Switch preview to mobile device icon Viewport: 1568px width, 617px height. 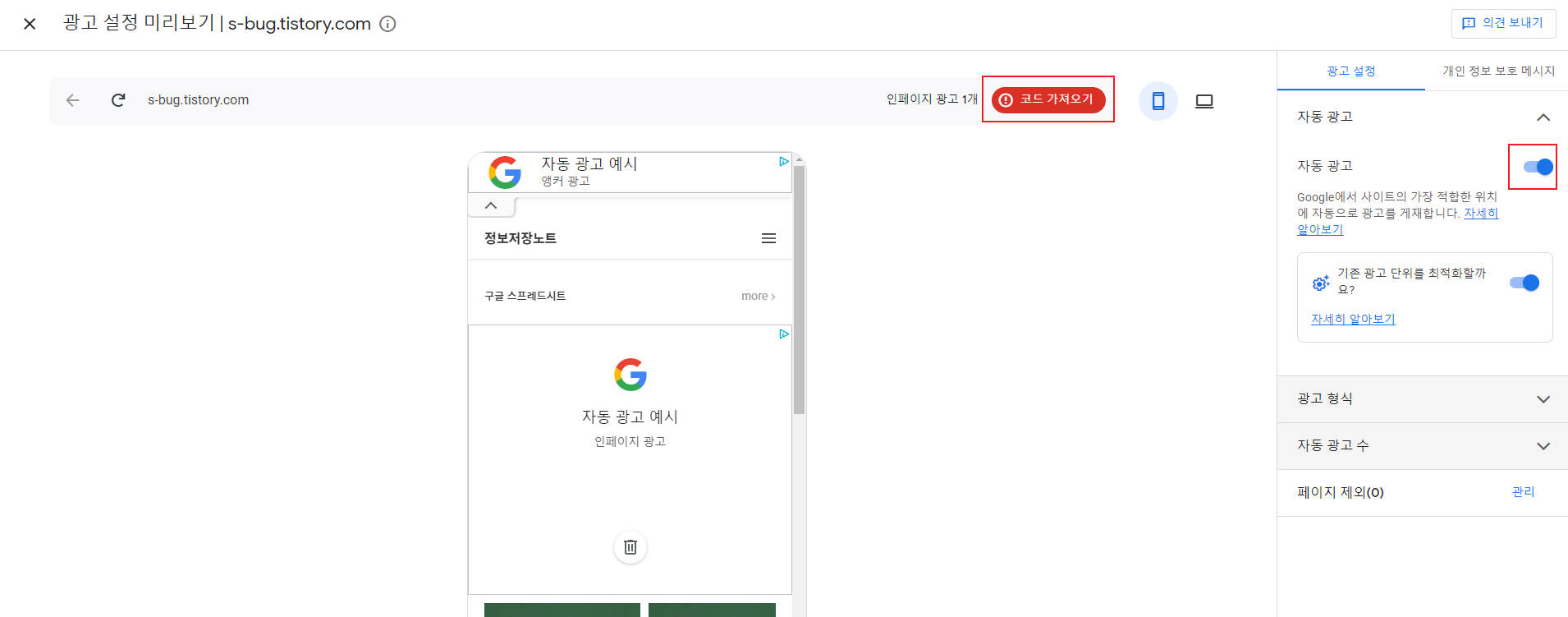1158,101
